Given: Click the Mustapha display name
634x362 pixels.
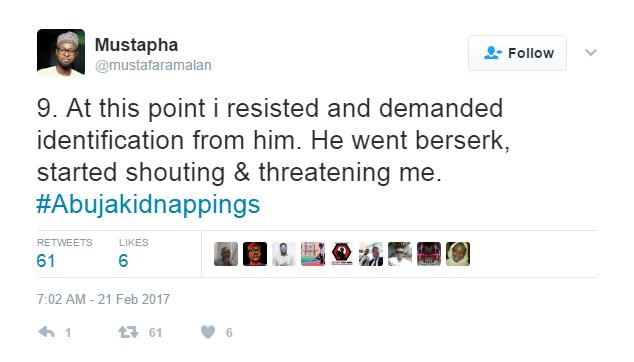Looking at the screenshot, I should [136, 45].
